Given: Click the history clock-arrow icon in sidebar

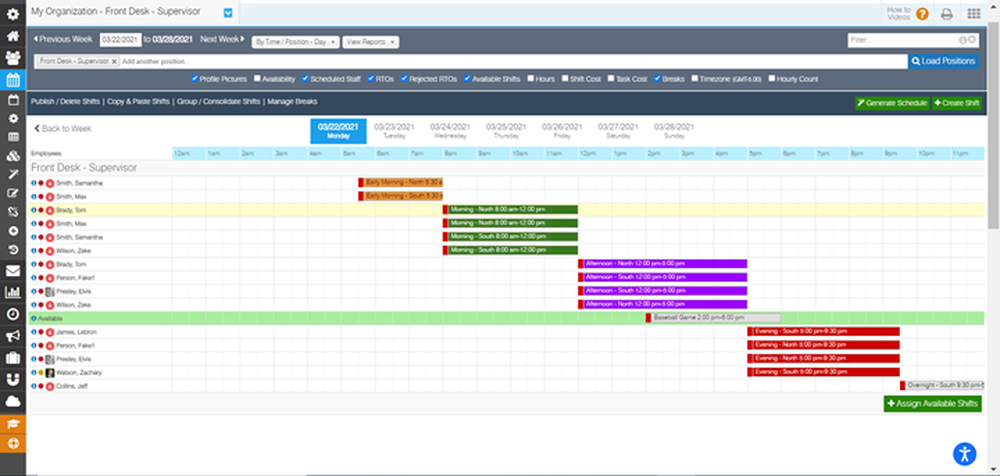Looking at the screenshot, I should point(13,249).
